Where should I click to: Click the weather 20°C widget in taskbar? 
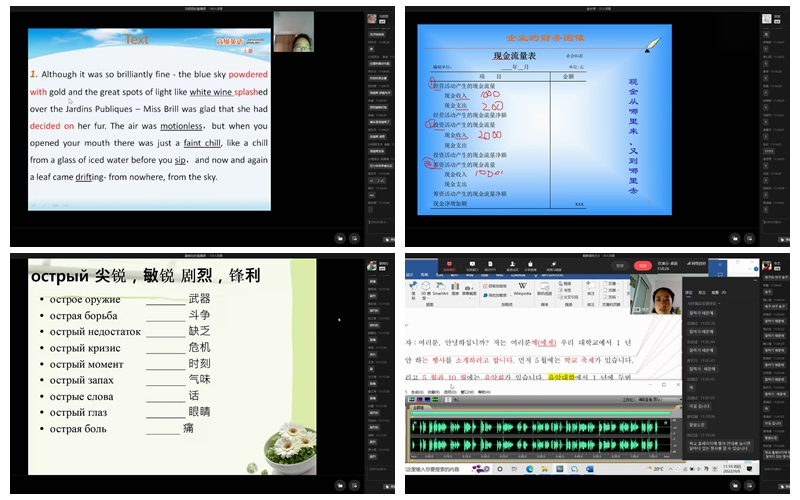(662, 468)
